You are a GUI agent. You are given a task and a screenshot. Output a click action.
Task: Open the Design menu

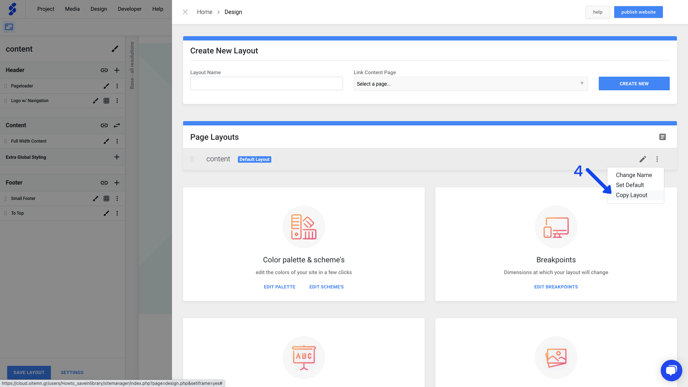coord(99,9)
